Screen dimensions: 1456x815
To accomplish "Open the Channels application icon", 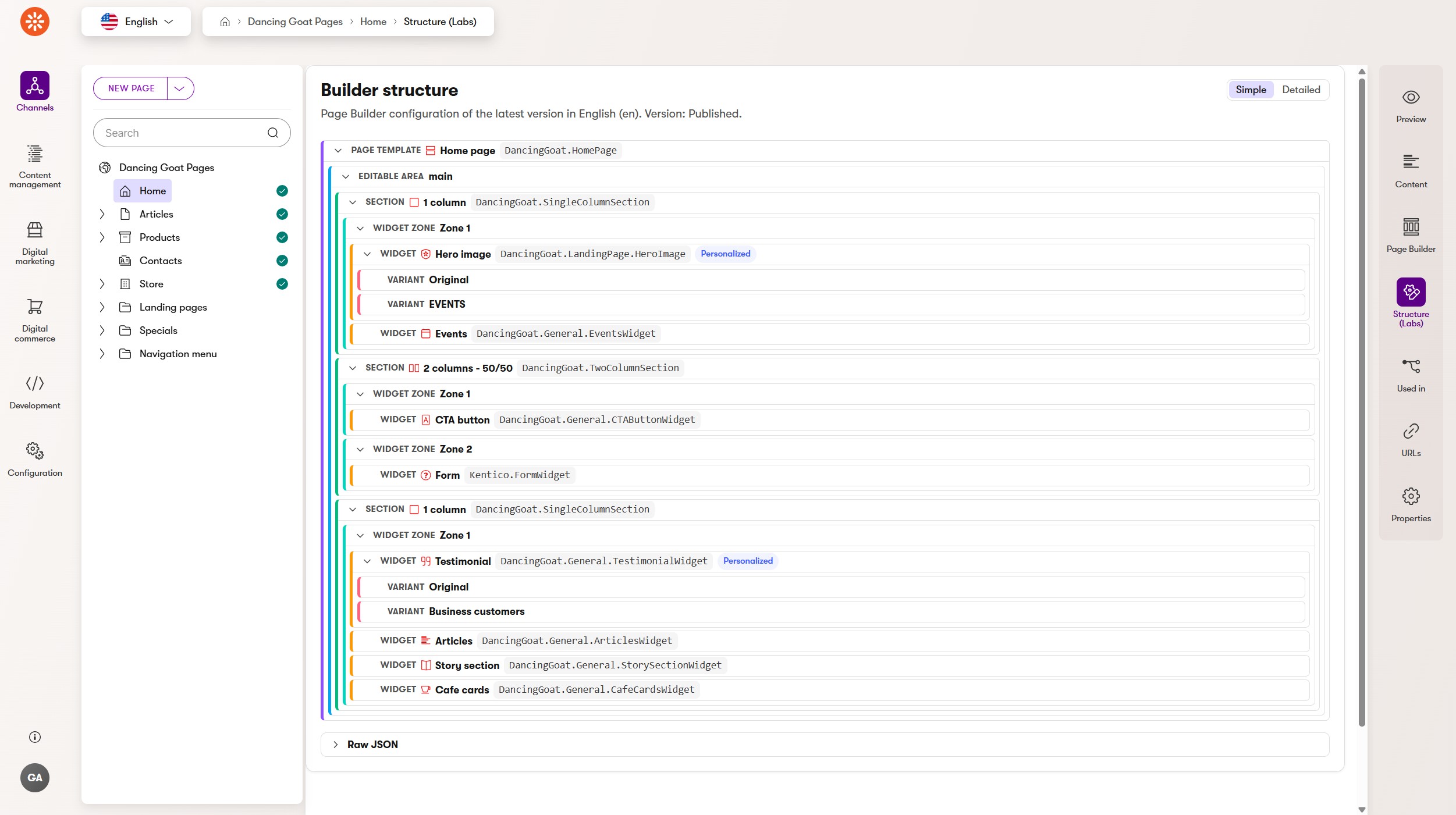I will coord(35,86).
